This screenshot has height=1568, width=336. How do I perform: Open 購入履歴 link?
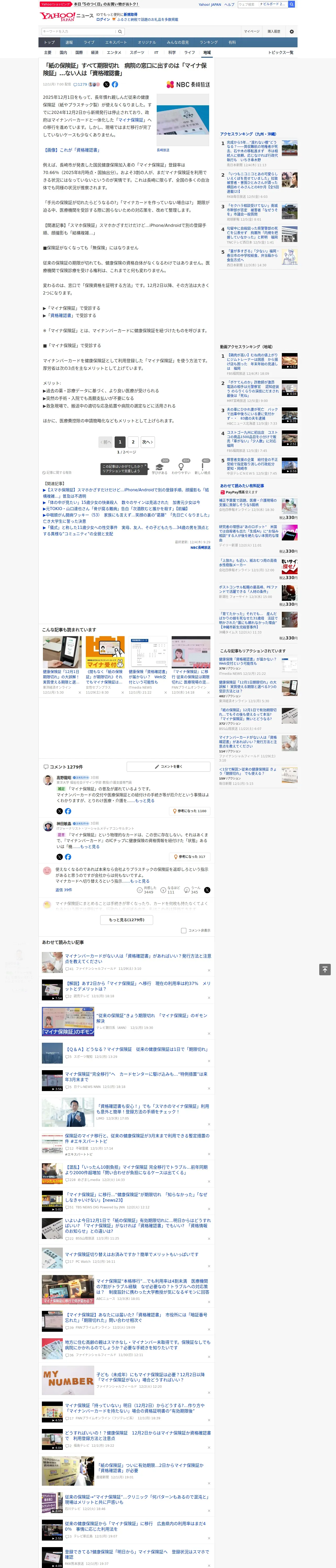(274, 32)
